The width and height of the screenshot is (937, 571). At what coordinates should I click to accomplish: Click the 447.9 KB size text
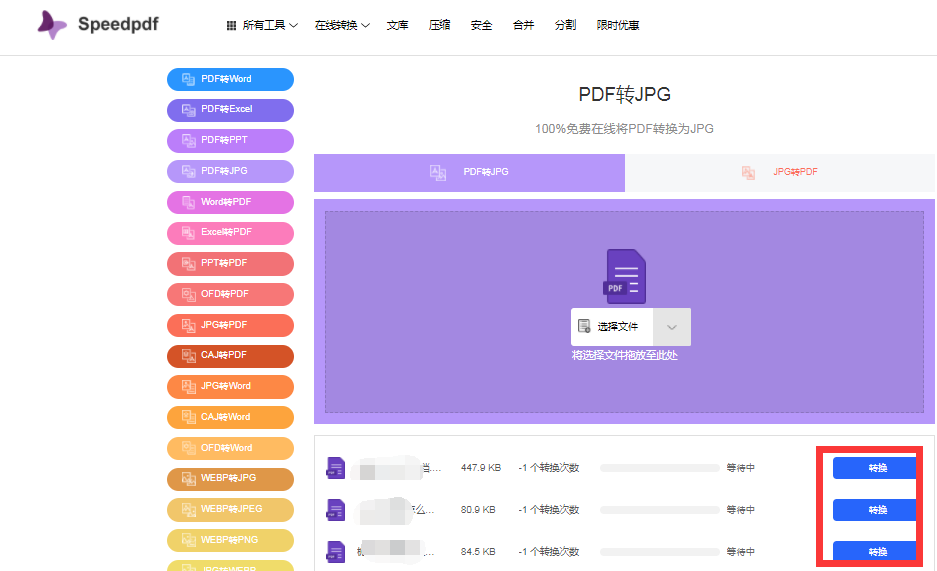pyautogui.click(x=481, y=468)
